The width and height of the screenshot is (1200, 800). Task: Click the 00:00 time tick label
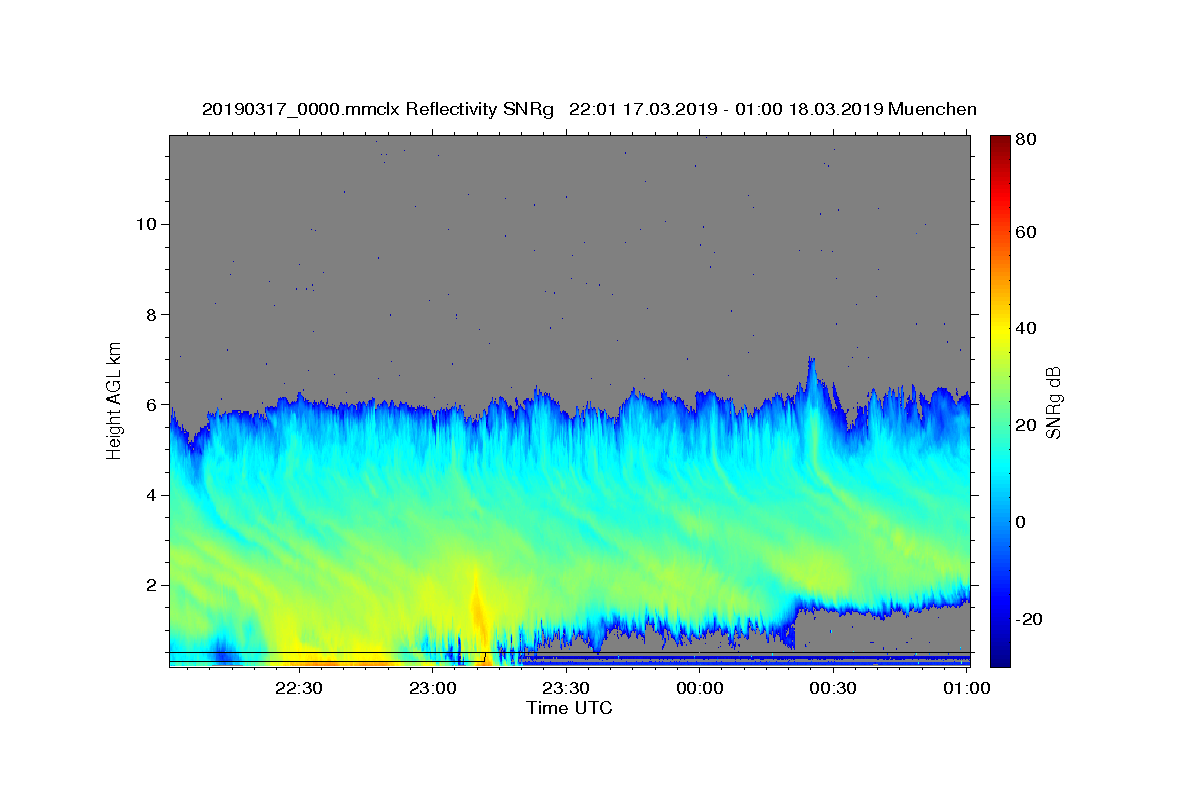(700, 688)
